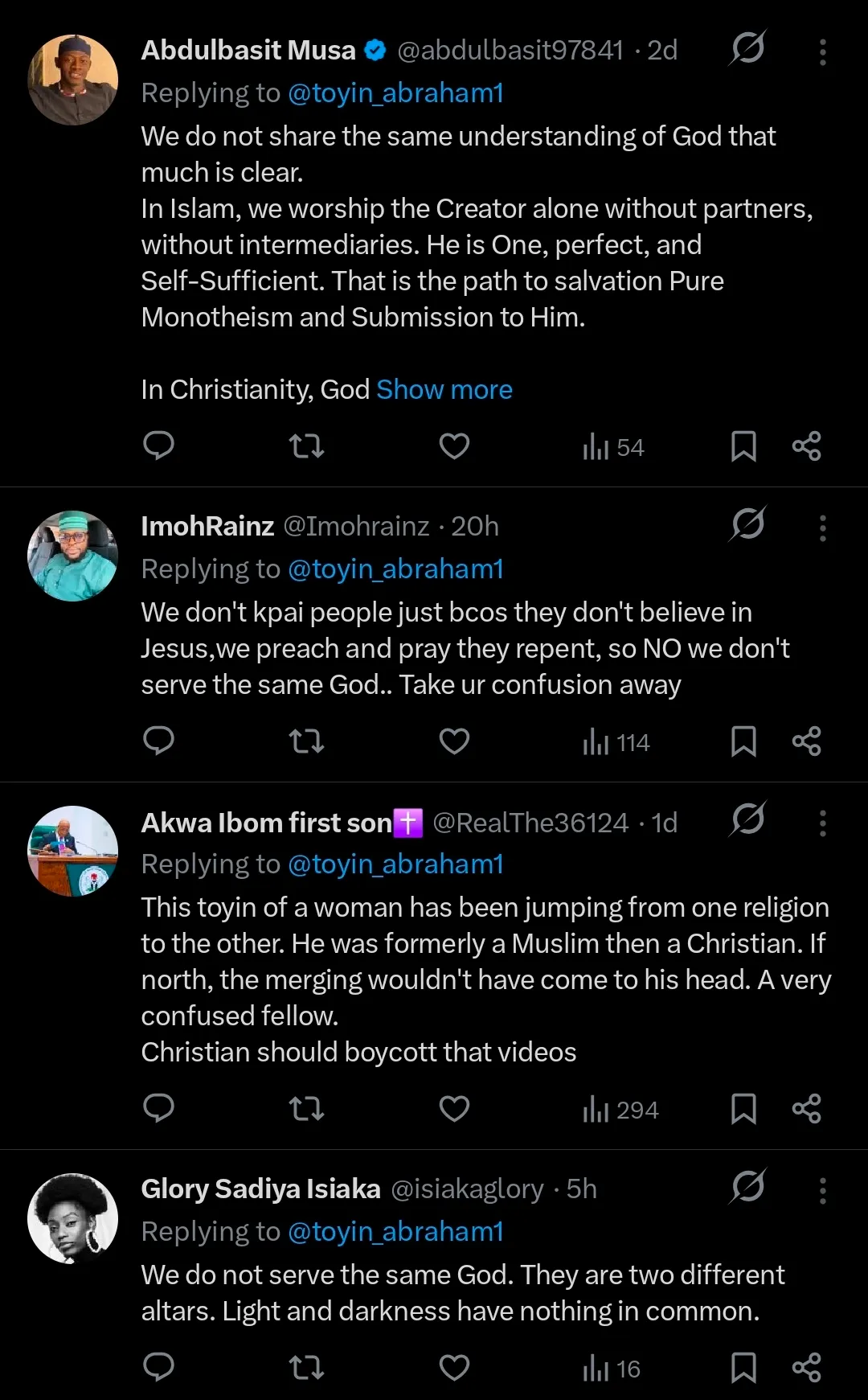
Task: Like ImohRainz's reply
Action: coord(454,741)
